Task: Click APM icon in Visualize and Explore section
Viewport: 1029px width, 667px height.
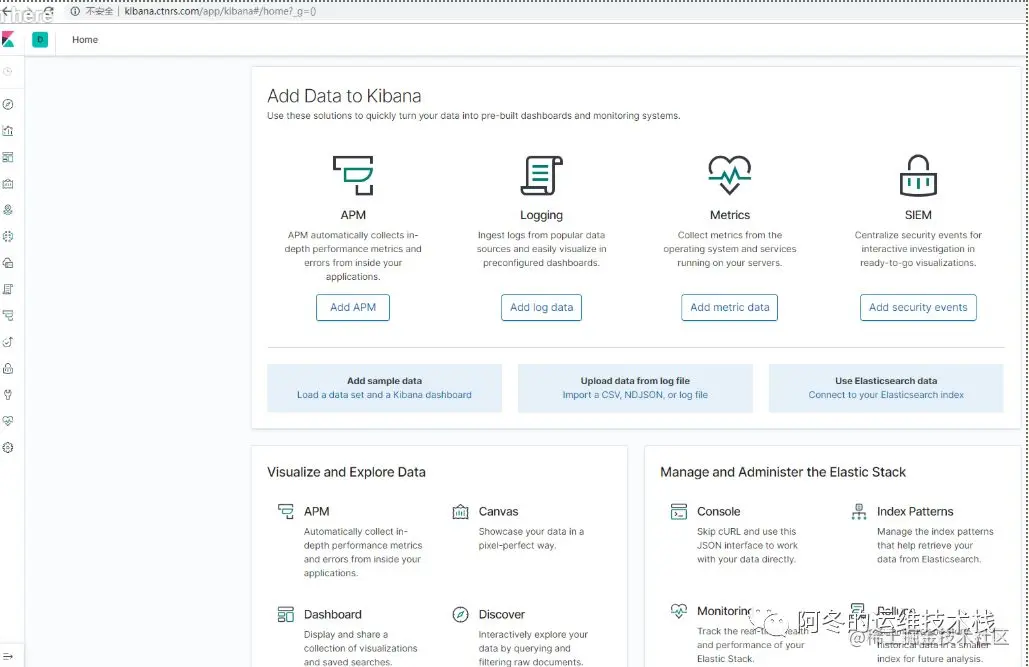Action: [x=285, y=511]
